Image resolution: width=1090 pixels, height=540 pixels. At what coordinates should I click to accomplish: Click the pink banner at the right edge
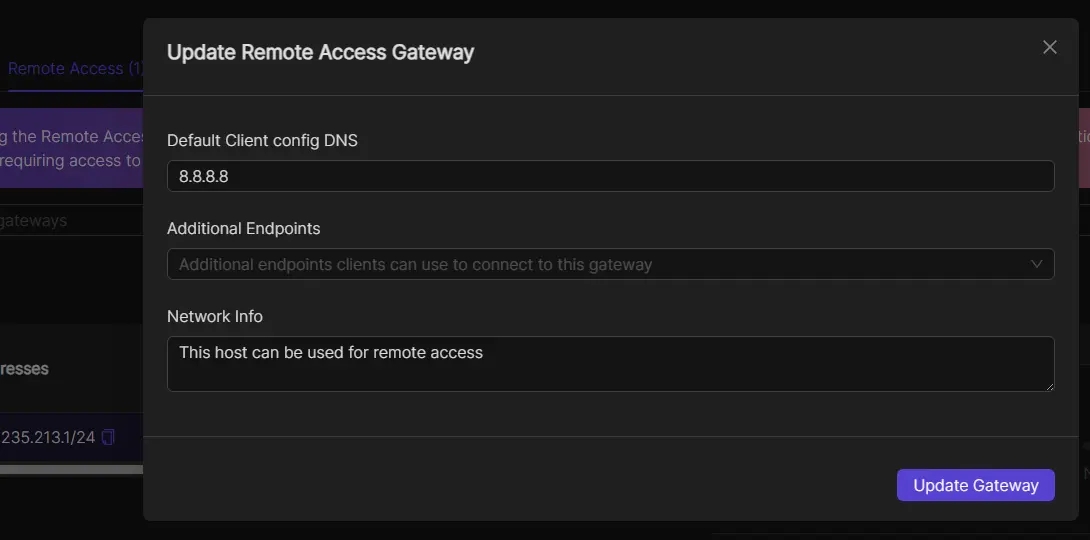tap(1084, 148)
